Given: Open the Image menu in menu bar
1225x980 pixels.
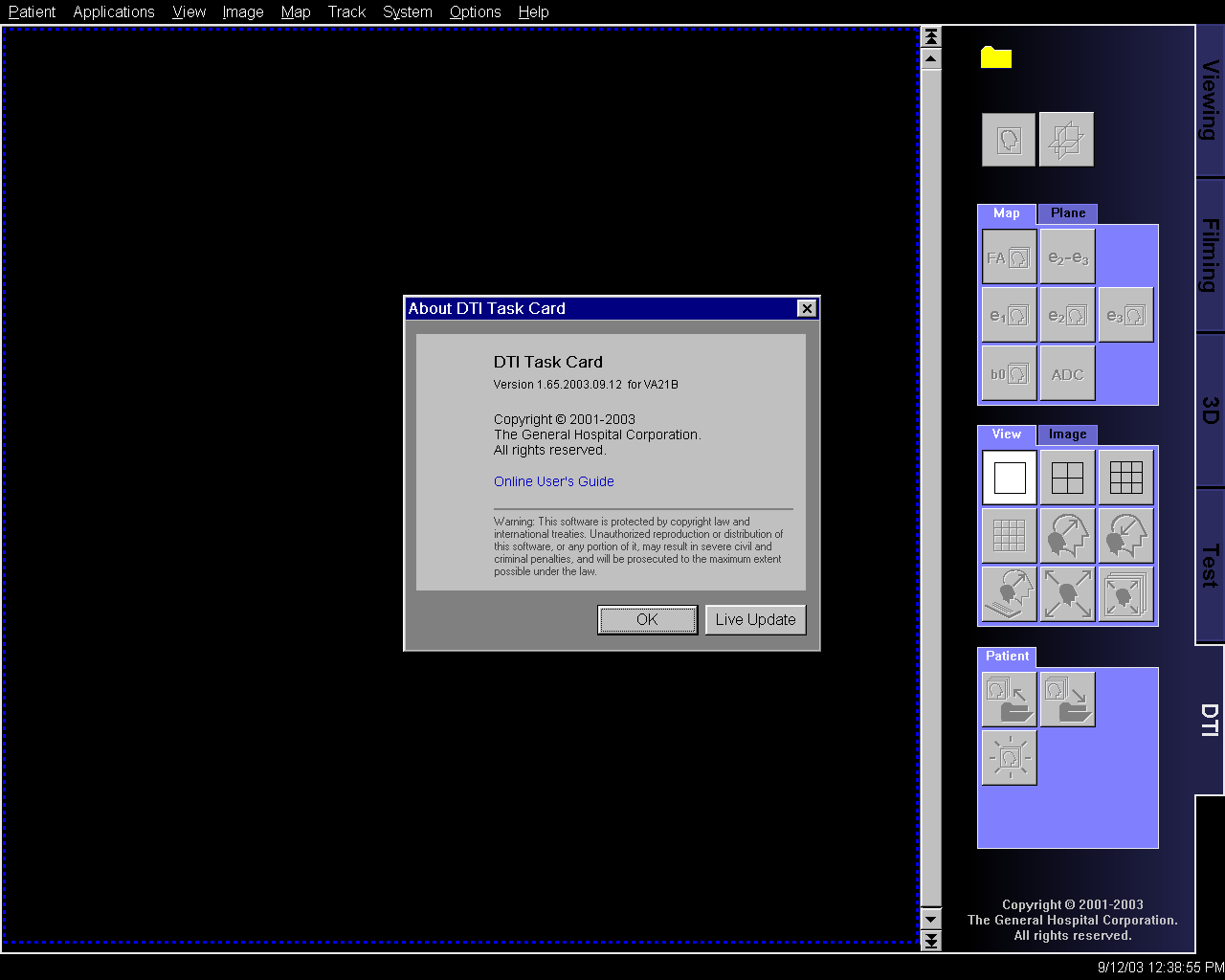Looking at the screenshot, I should [243, 11].
